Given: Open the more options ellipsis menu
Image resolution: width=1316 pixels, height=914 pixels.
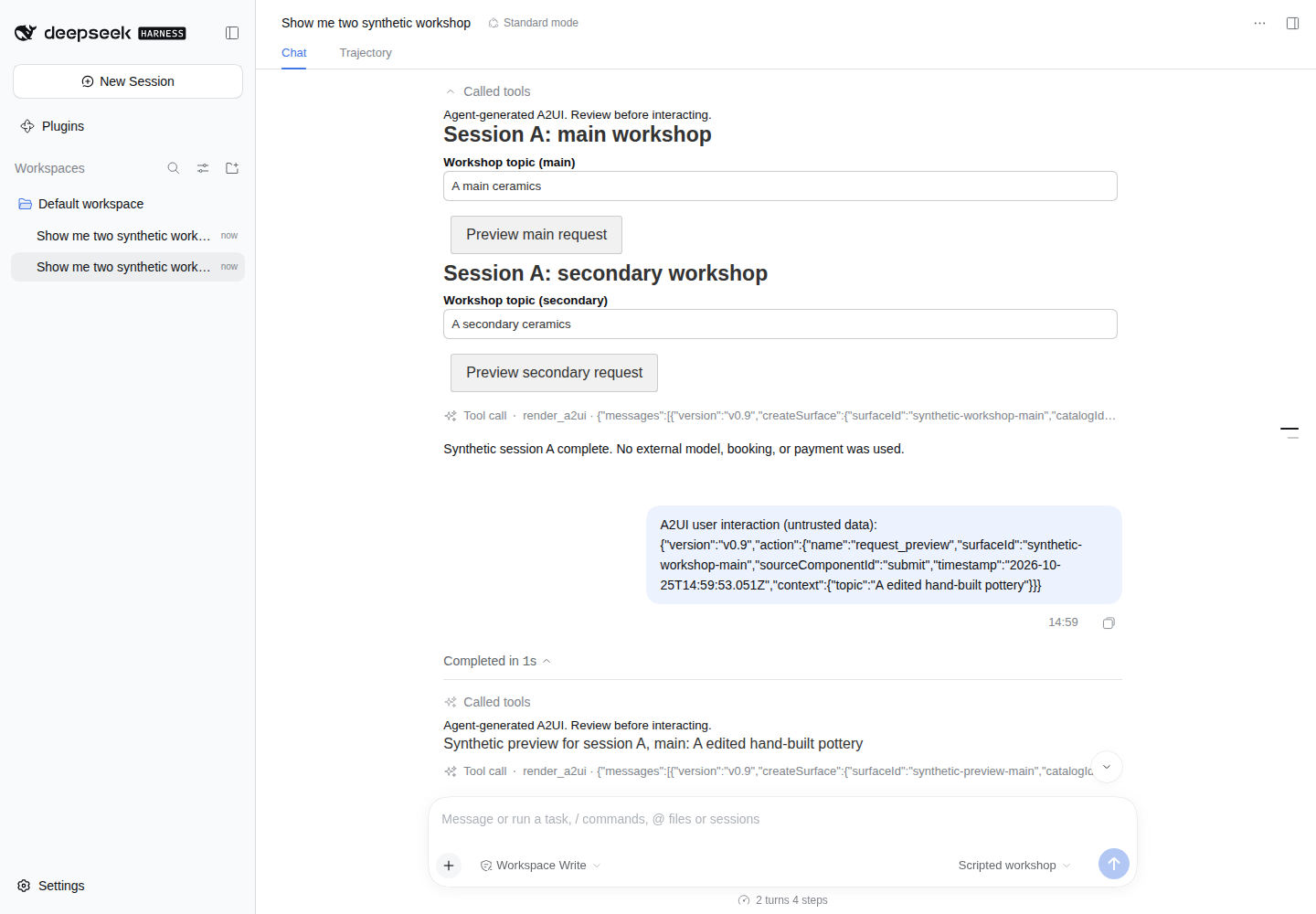Looking at the screenshot, I should click(1259, 23).
